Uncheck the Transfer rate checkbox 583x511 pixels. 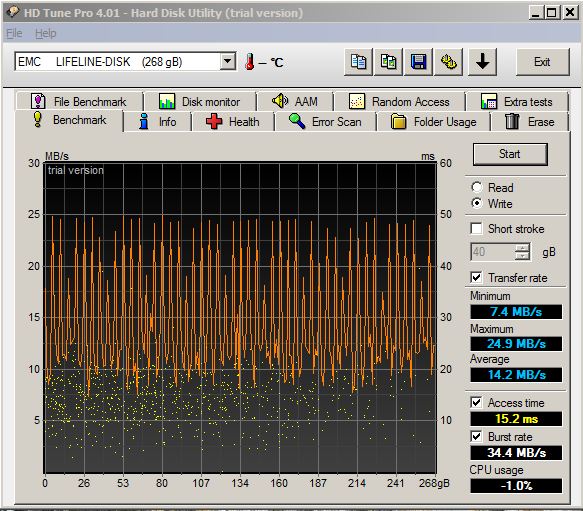[x=476, y=277]
